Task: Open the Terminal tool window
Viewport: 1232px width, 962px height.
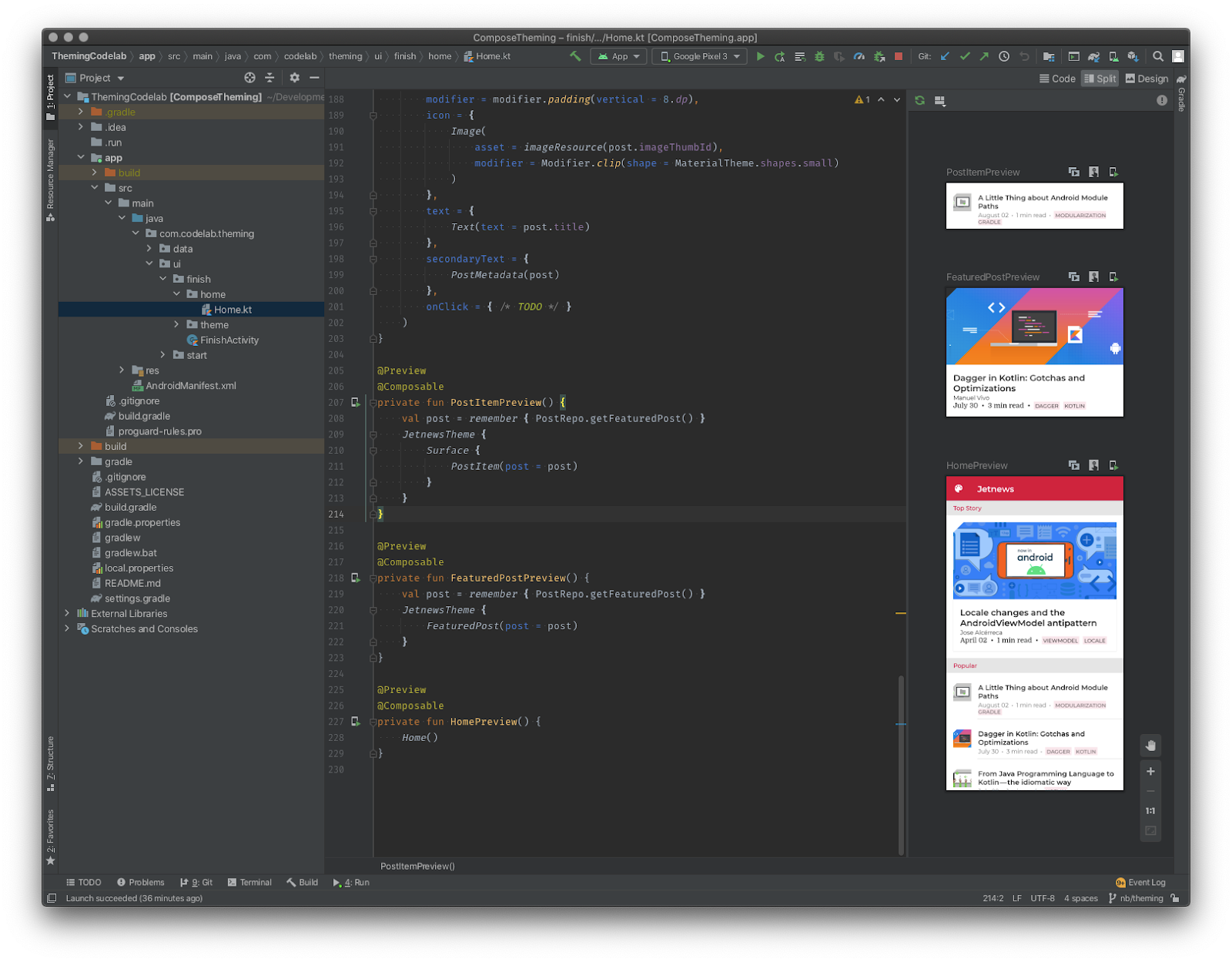Action: (249, 882)
